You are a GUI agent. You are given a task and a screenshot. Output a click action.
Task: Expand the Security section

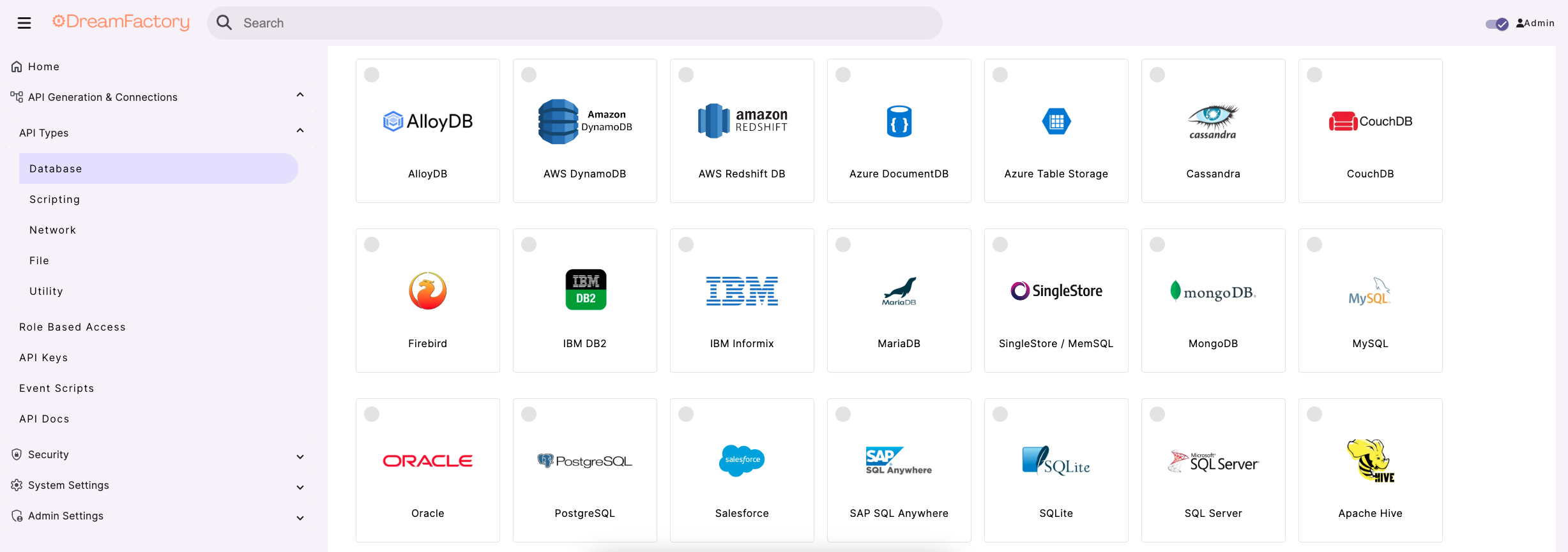pyautogui.click(x=300, y=456)
